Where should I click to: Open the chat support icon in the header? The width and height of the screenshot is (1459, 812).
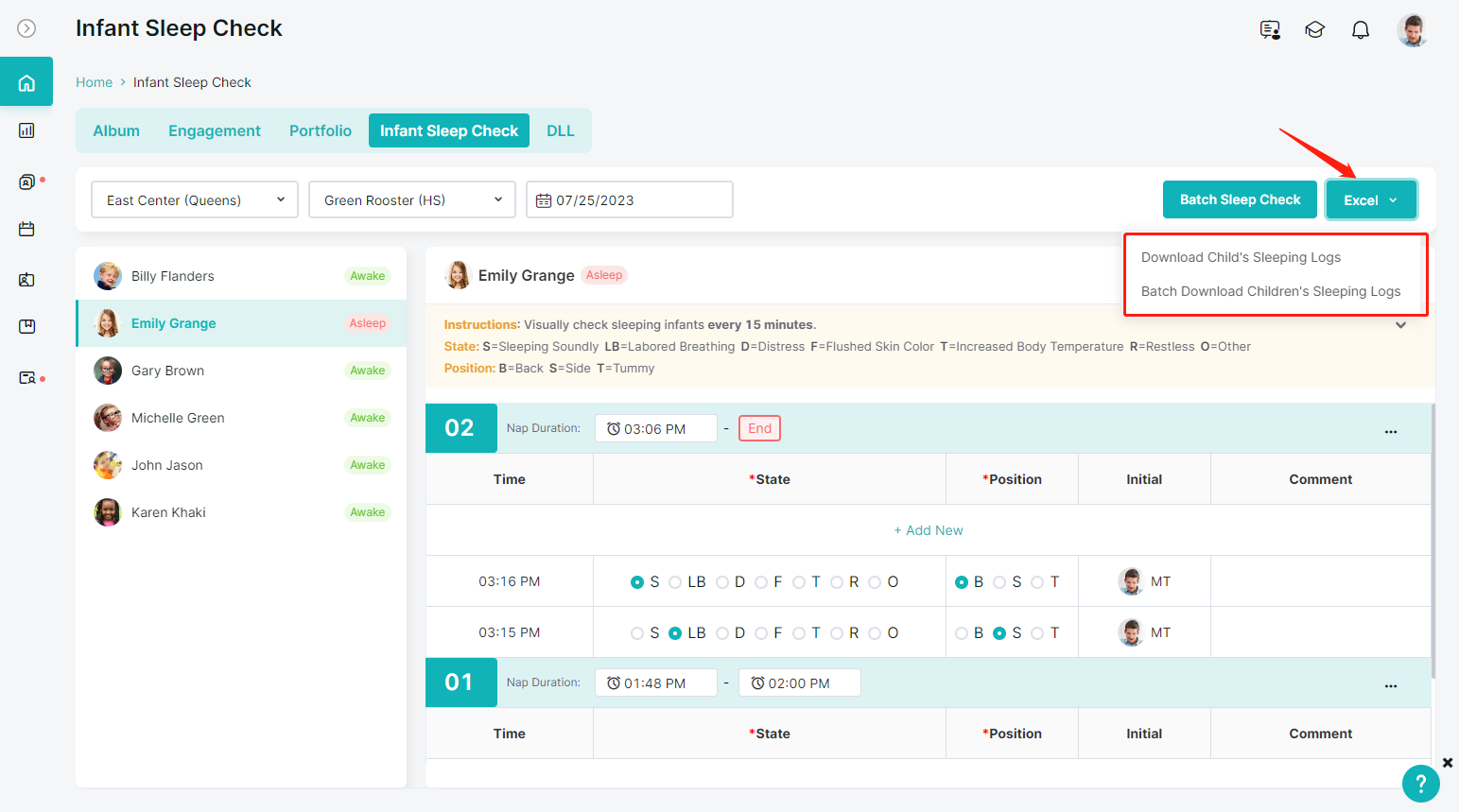point(1270,30)
